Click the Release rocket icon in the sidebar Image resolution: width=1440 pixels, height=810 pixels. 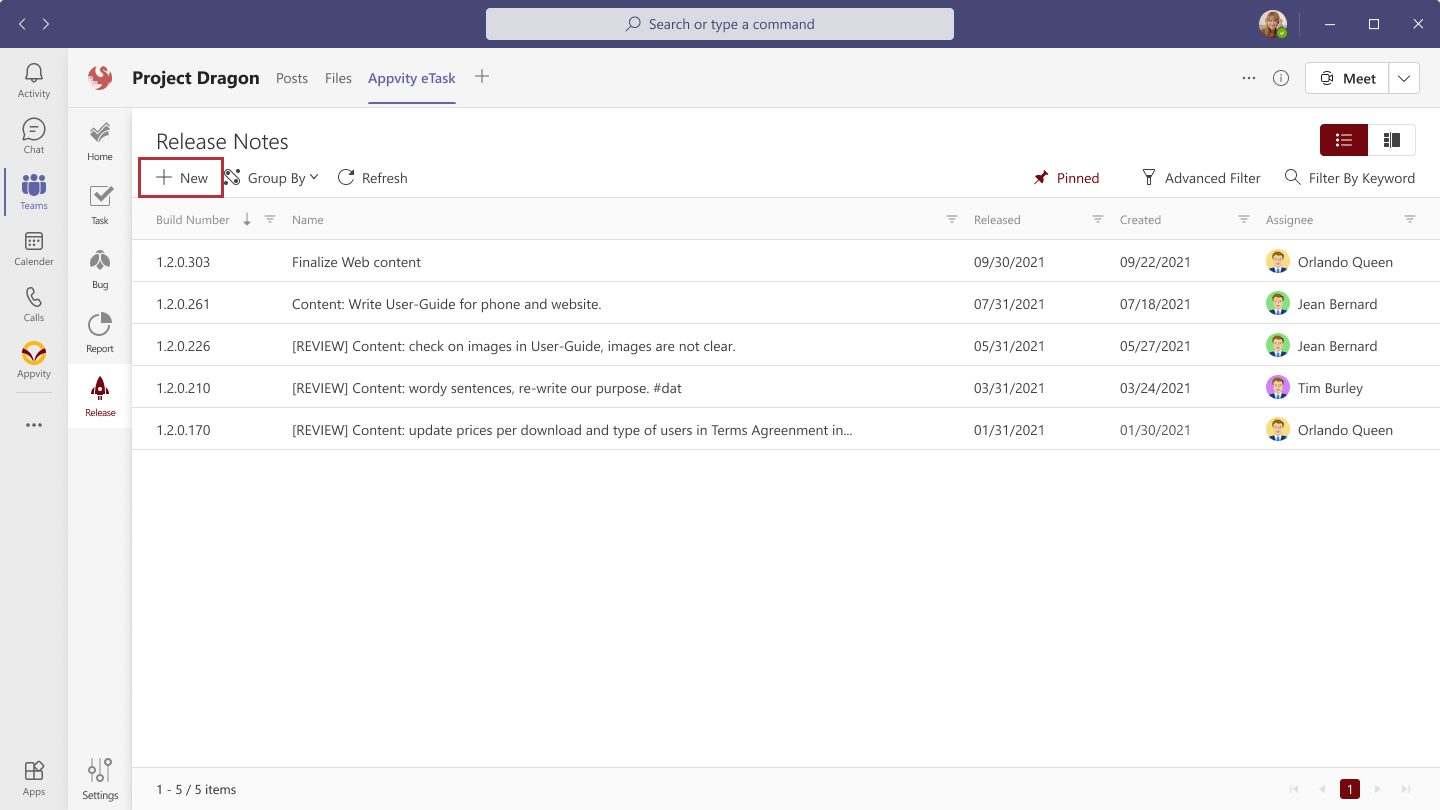[99, 396]
